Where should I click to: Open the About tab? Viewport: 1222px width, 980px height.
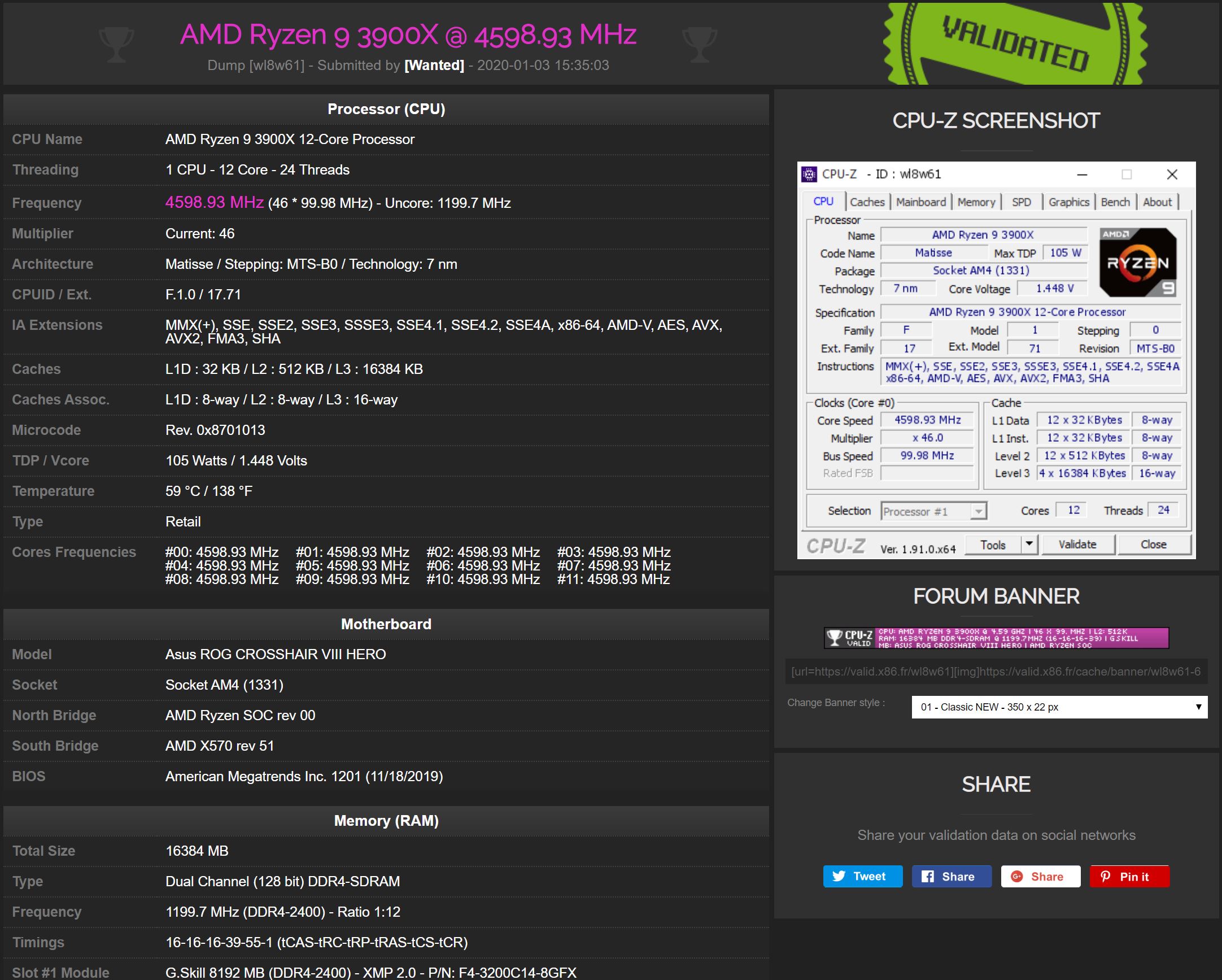(x=1157, y=202)
